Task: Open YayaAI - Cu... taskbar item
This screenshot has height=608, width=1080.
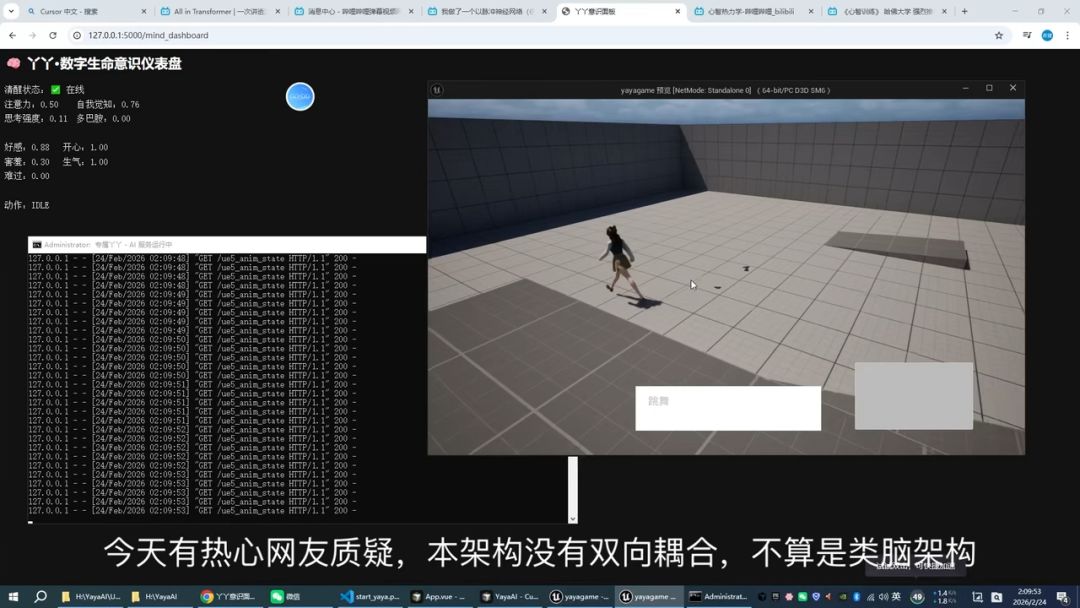Action: tap(510, 596)
